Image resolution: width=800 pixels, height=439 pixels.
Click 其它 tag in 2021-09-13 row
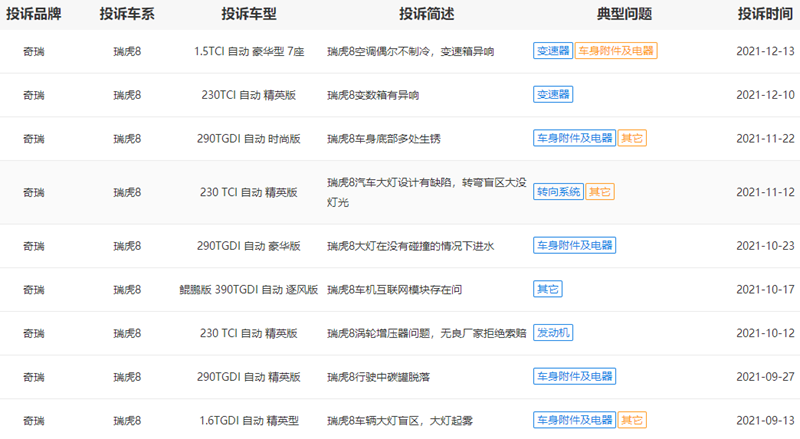click(x=632, y=420)
